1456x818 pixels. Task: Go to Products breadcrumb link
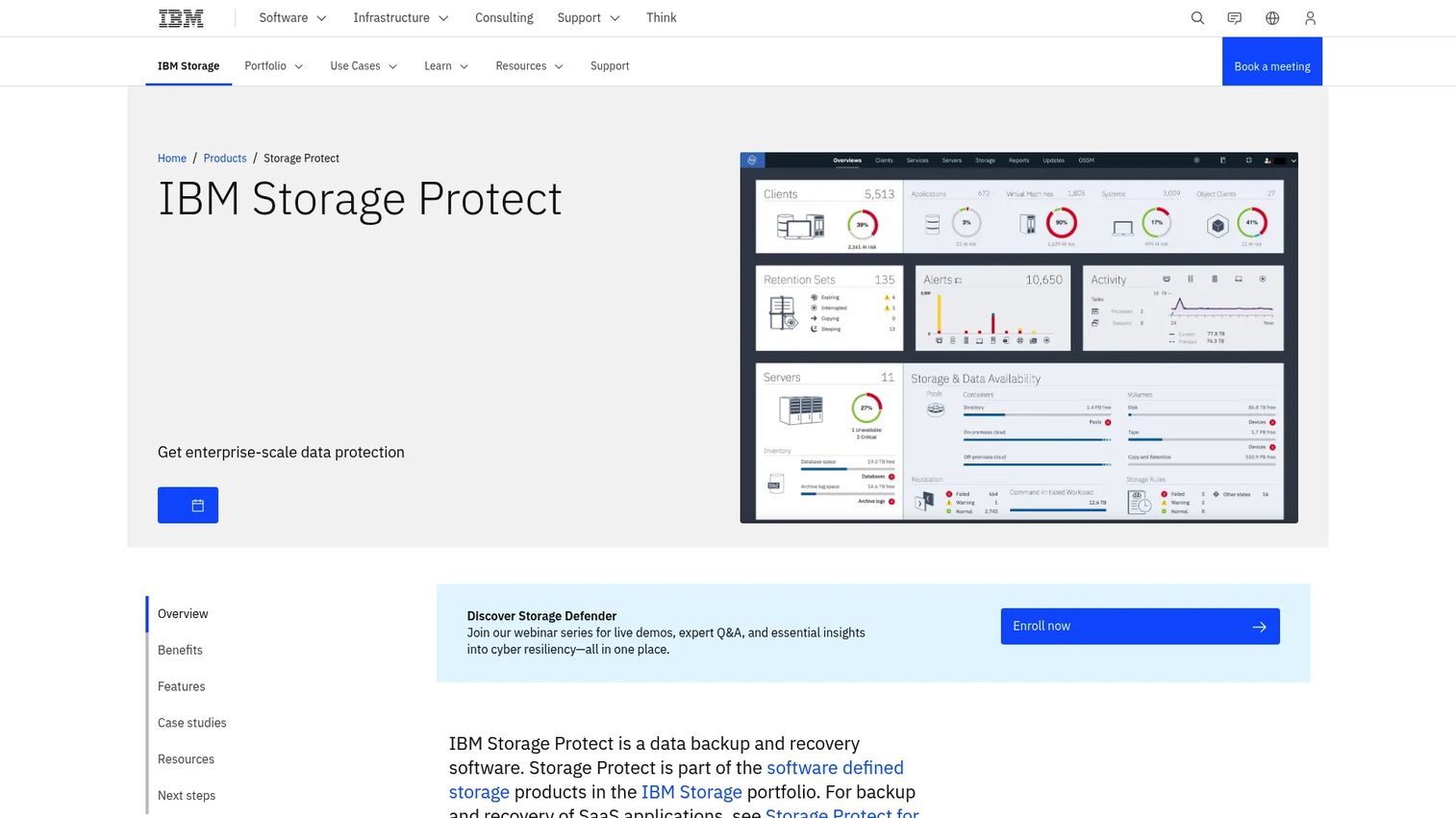click(x=225, y=159)
